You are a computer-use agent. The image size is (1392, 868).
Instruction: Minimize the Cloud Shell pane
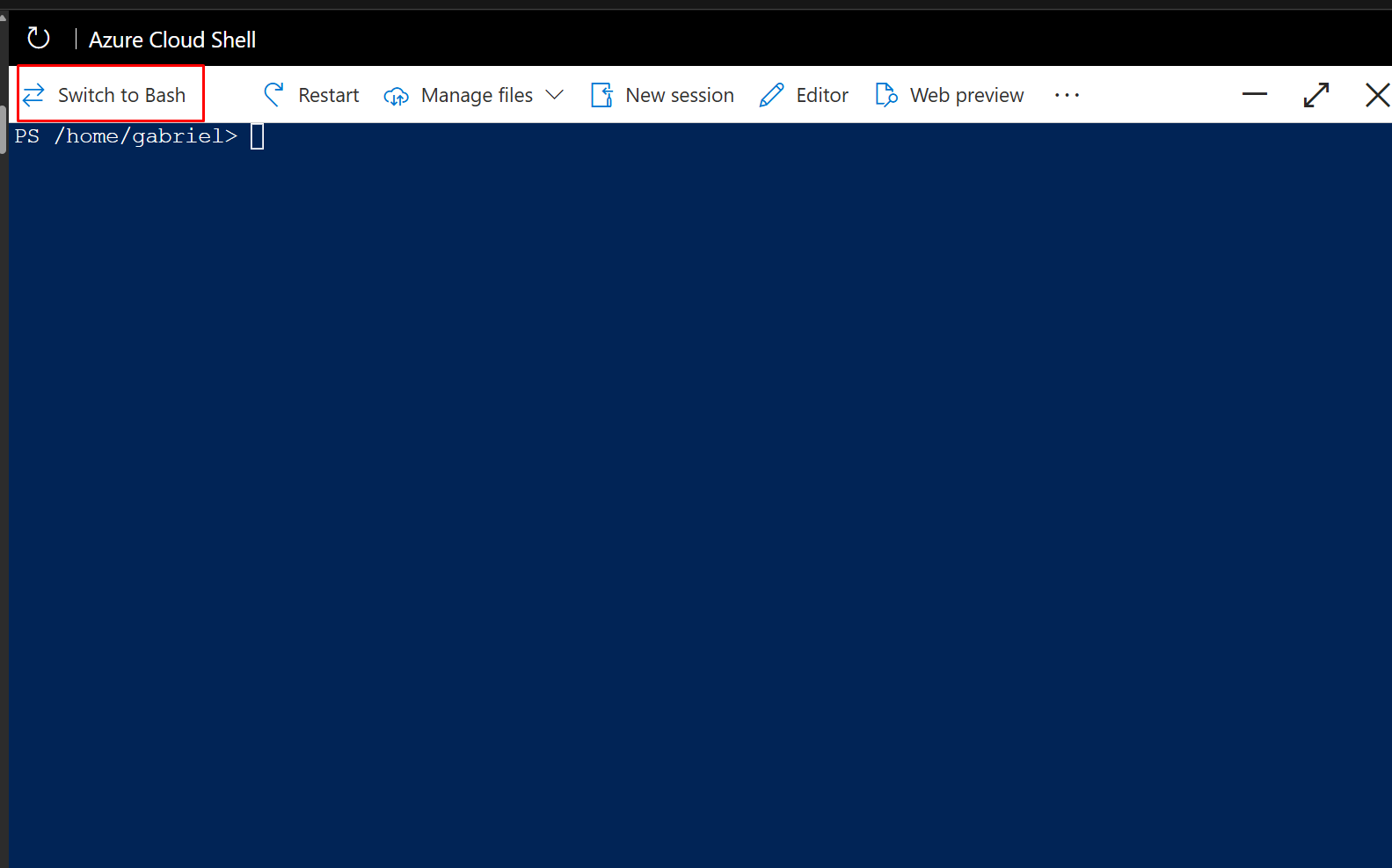pos(1255,93)
